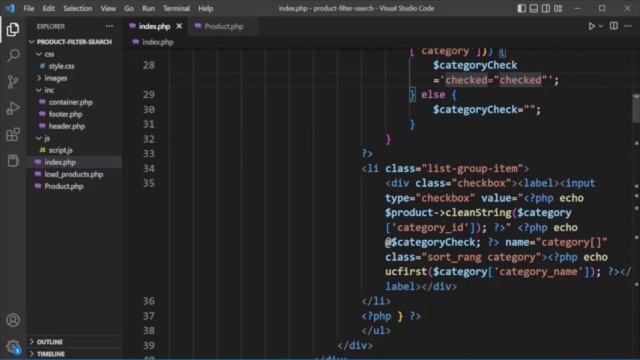Open run options dropdown arrow
Screen dimensions: 640x360
click(601, 26)
